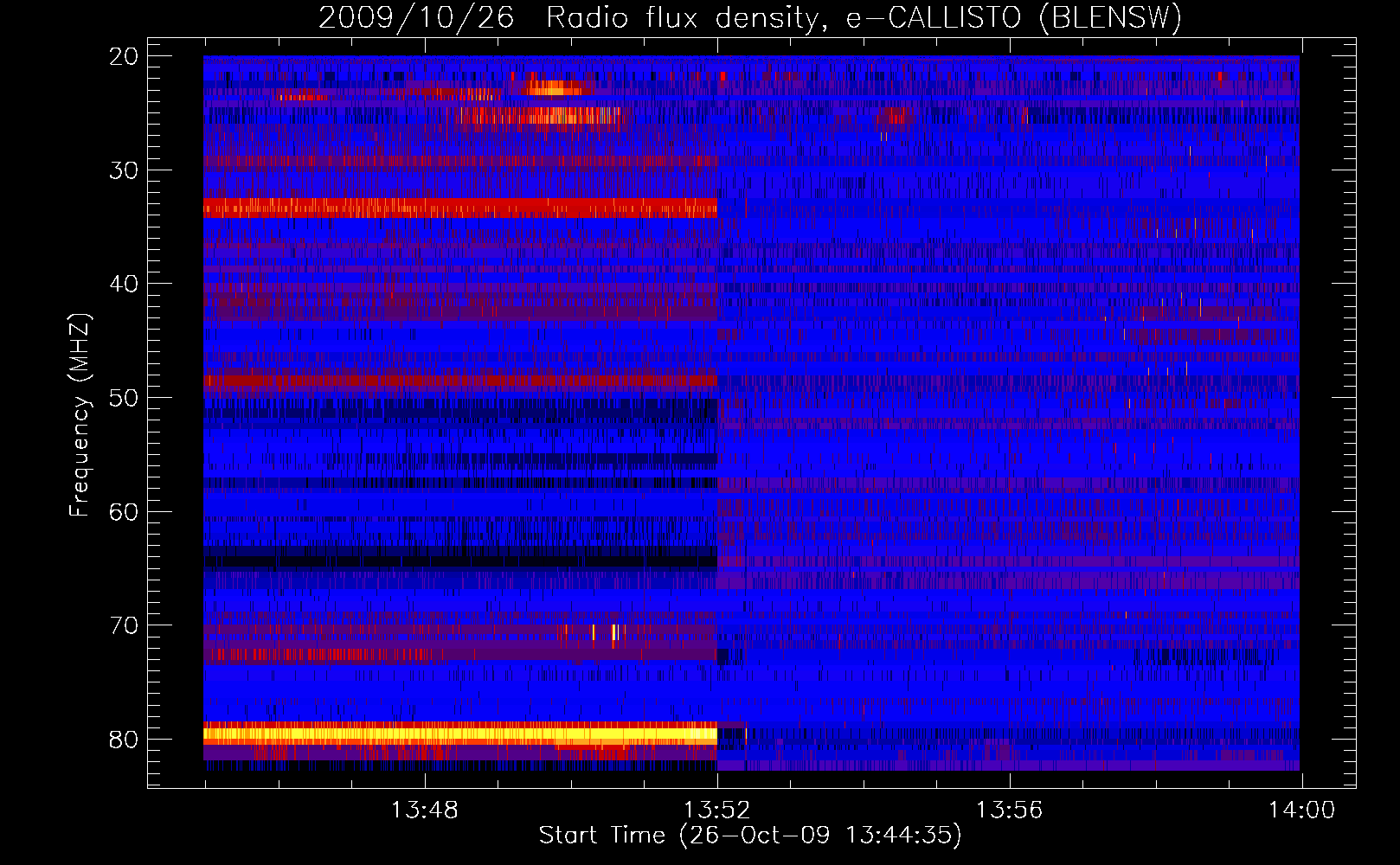
Task: Click the 30 MHz frequency label
Action: pyautogui.click(x=125, y=170)
